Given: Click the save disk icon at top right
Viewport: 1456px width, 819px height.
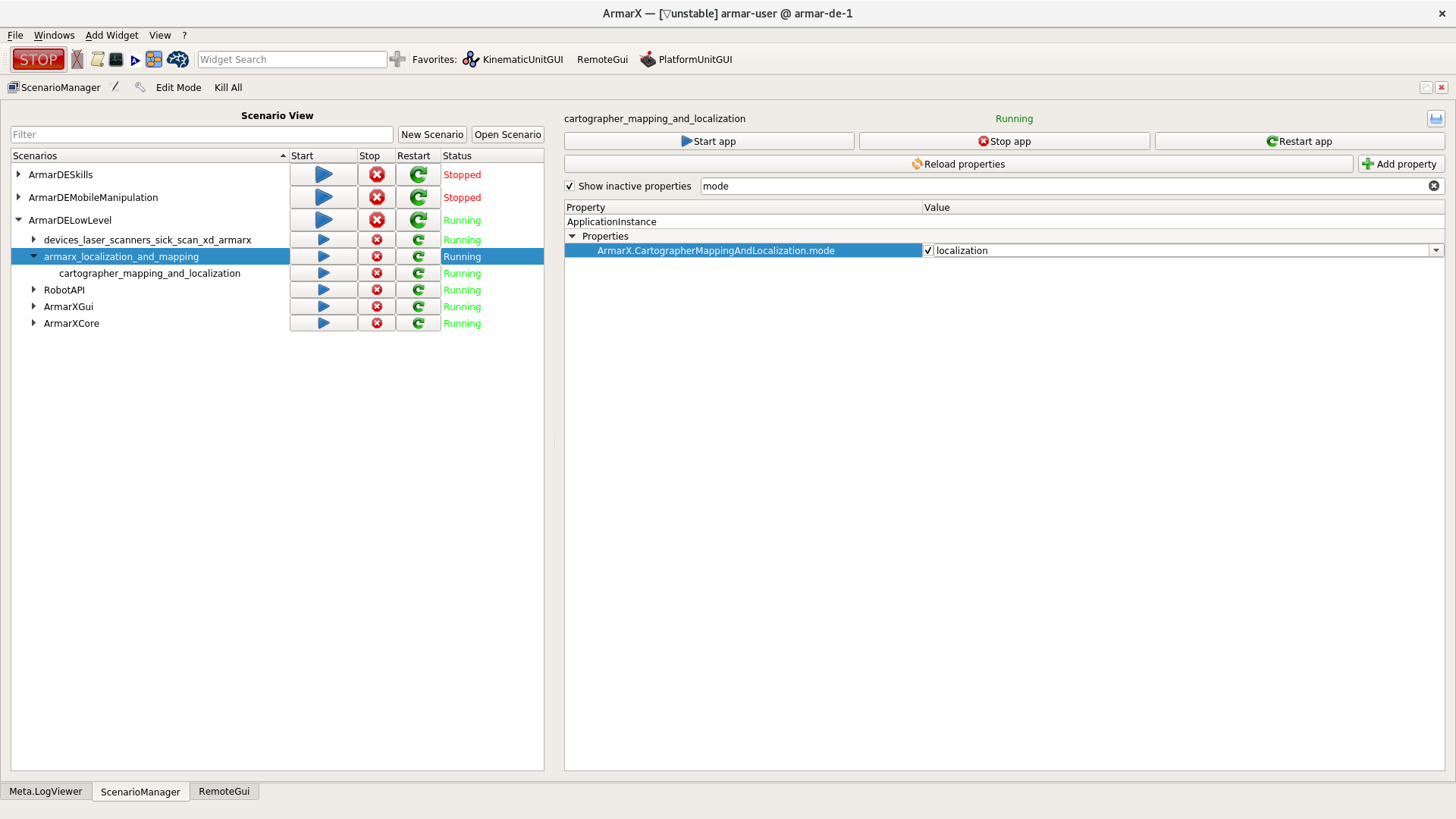Looking at the screenshot, I should pos(1436,118).
